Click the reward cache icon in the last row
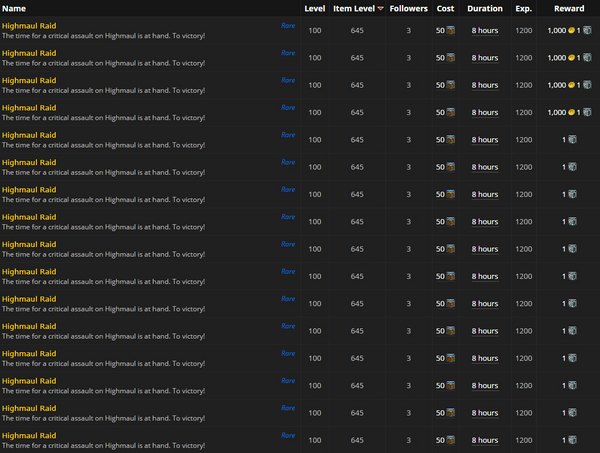Viewport: 600px width, 453px height. coord(572,440)
